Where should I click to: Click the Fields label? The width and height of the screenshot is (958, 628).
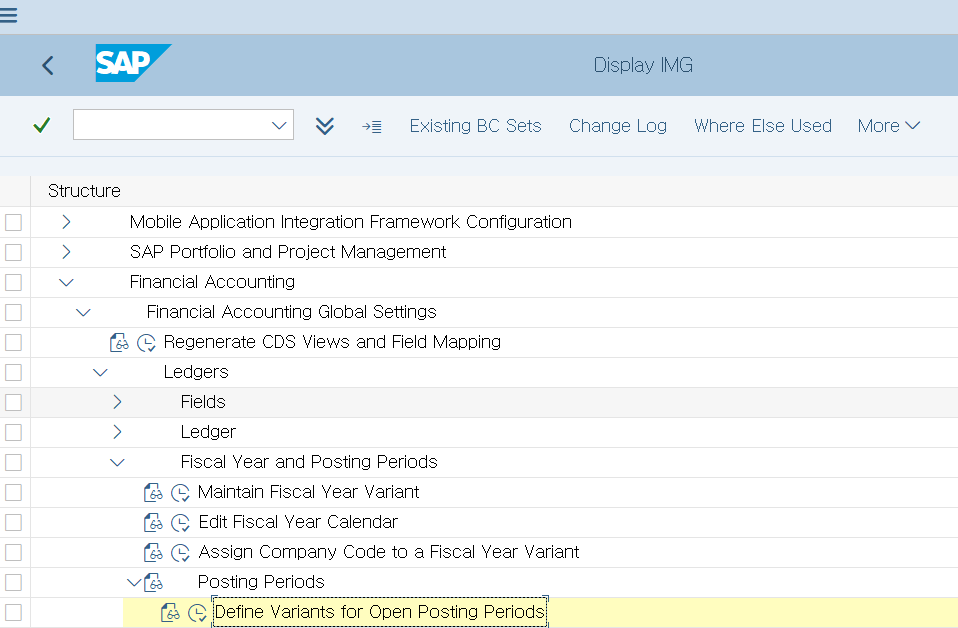(203, 401)
